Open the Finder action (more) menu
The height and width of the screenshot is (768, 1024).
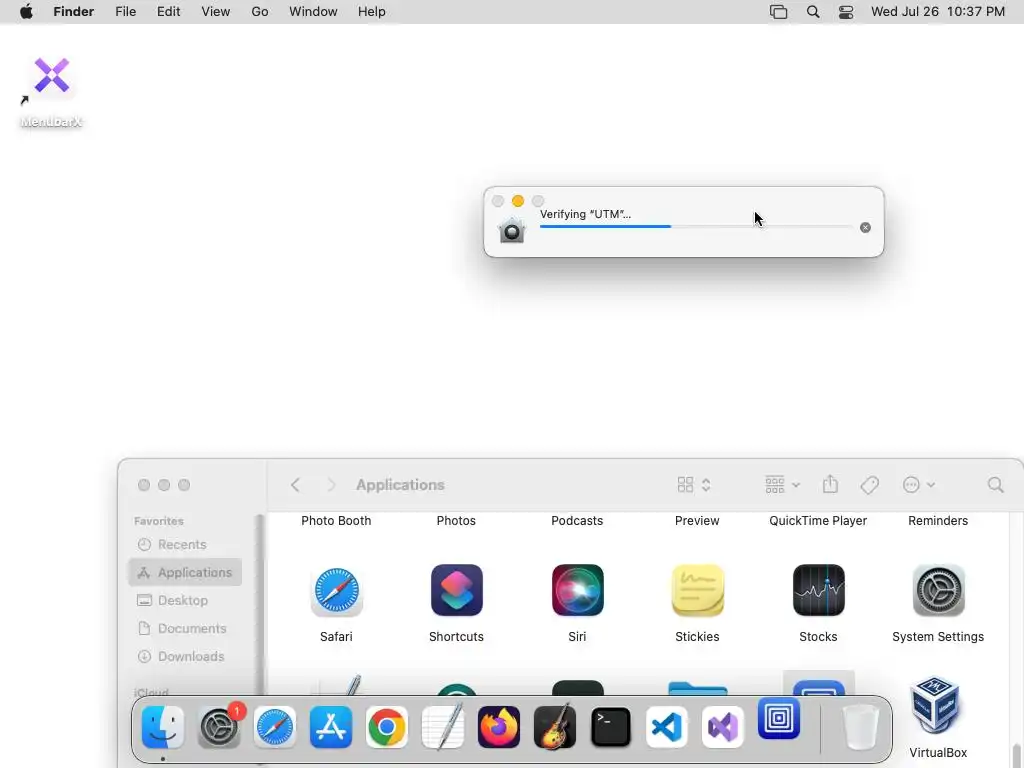(919, 485)
